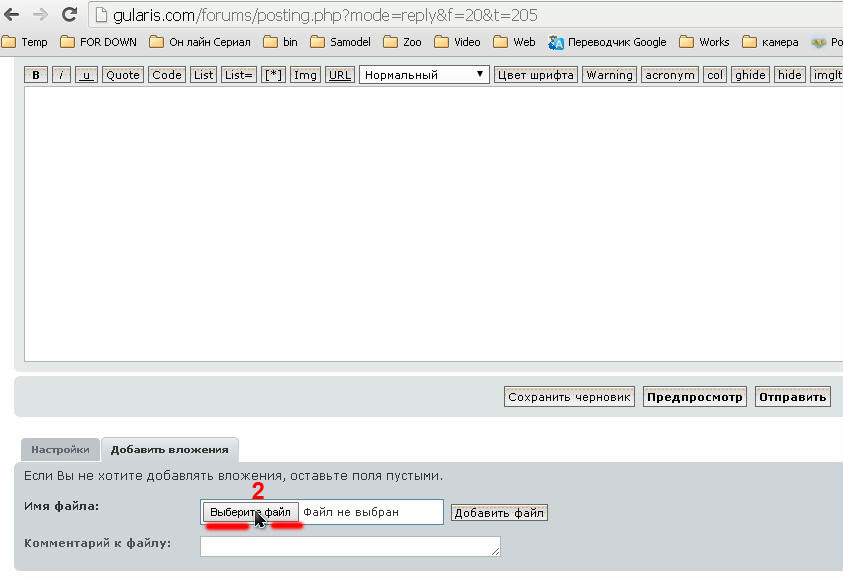Screen dimensions: 843x578
Task: Toggle bold formatting B button
Action: point(35,75)
